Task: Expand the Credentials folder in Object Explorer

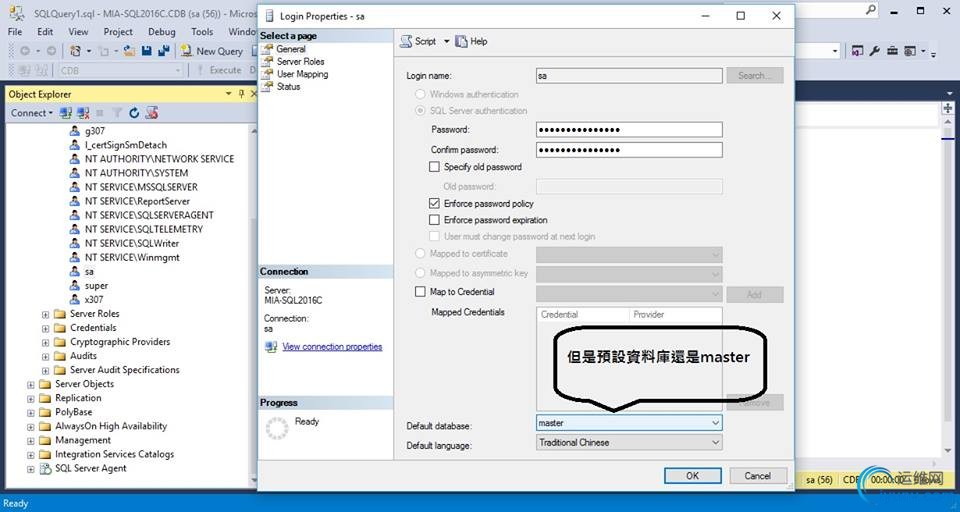Action: point(45,328)
